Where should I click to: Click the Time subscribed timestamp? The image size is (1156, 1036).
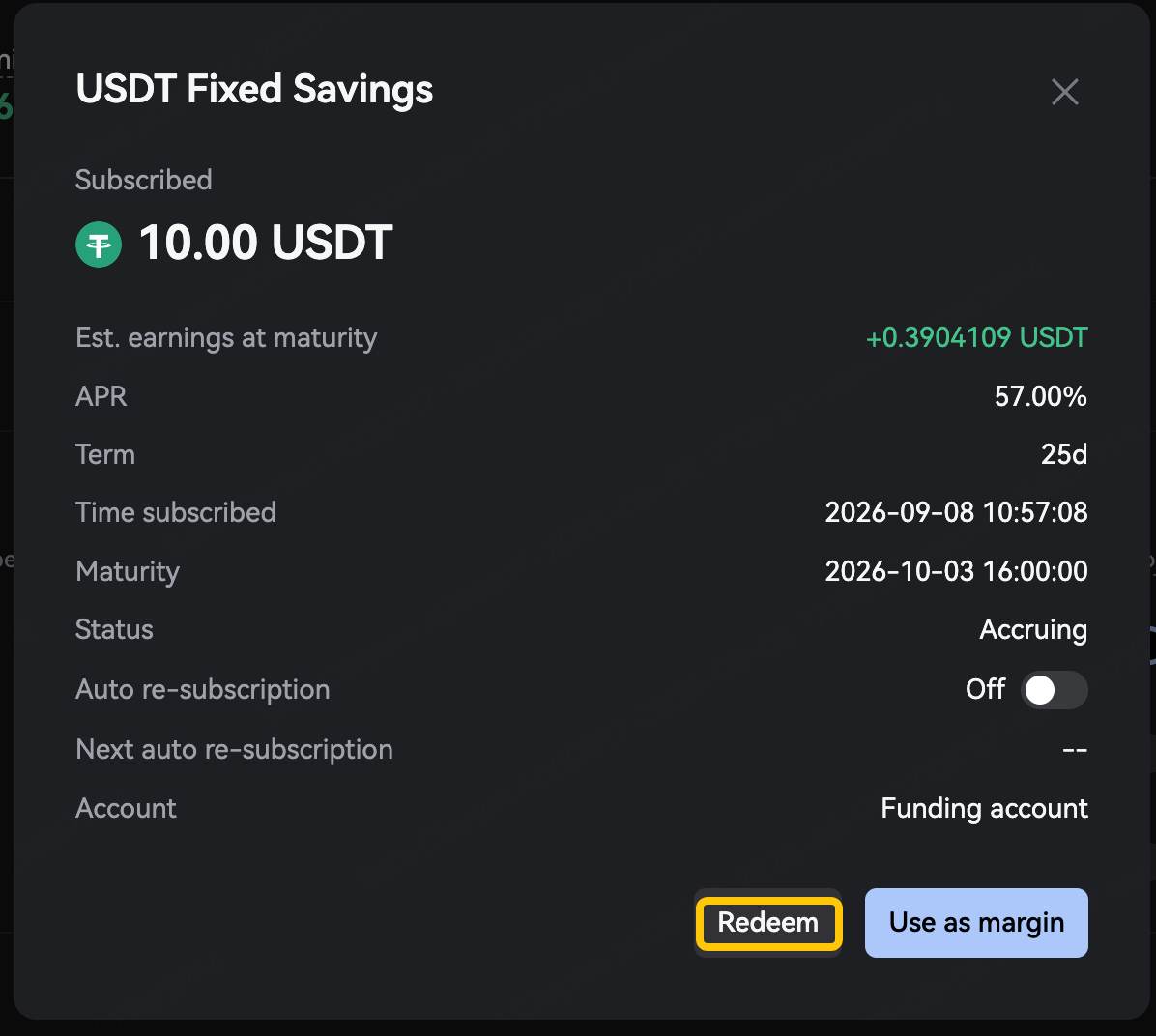click(x=956, y=512)
